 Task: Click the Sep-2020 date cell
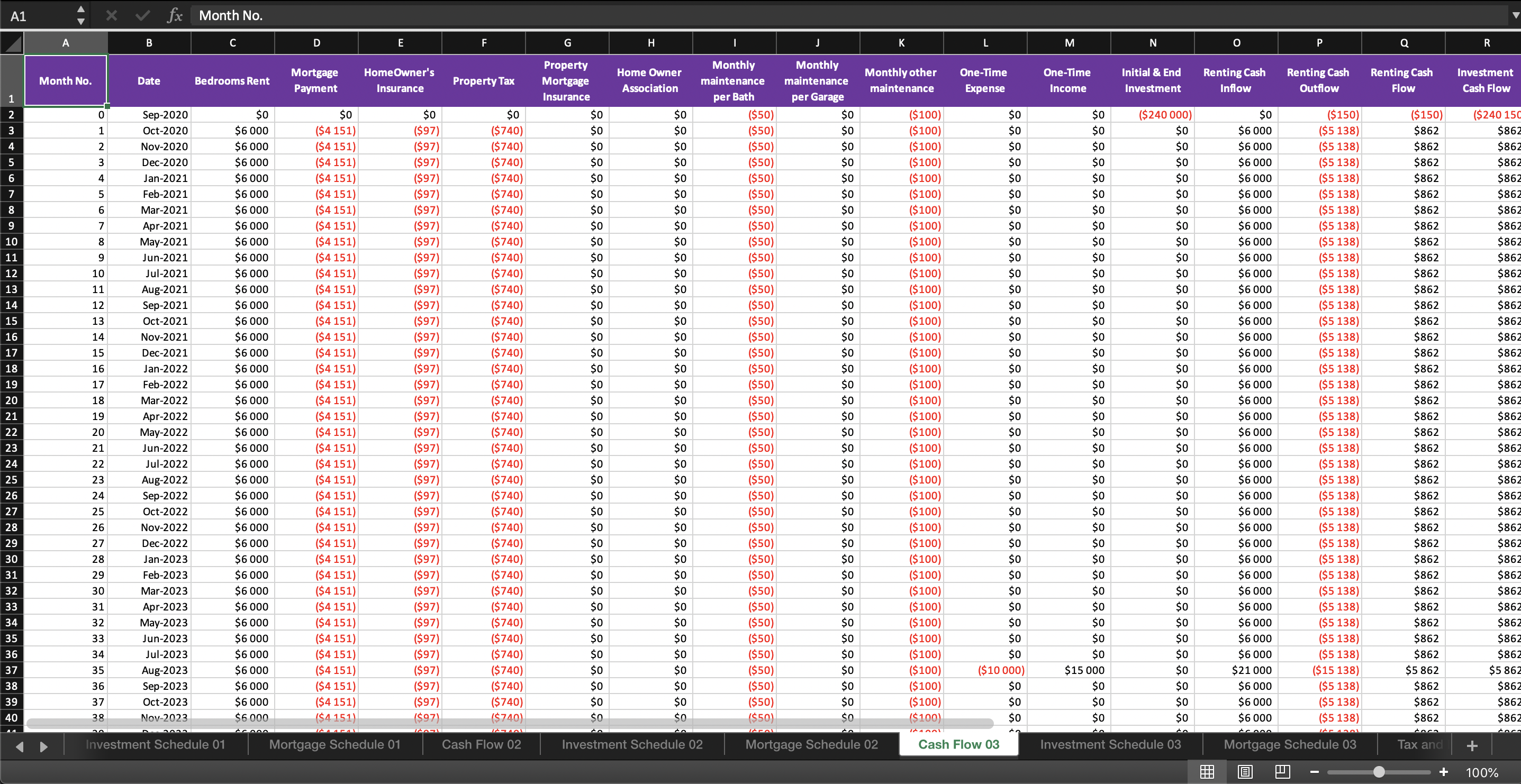tap(149, 114)
